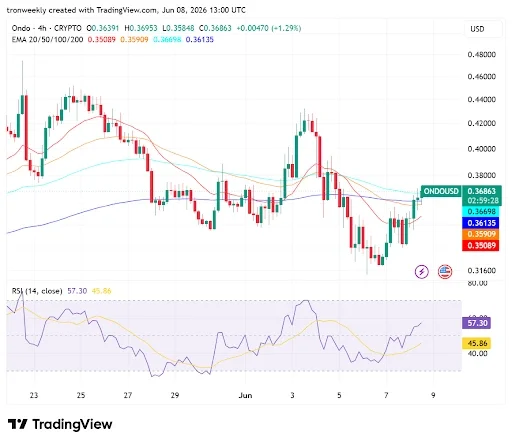Click the date label 7 on time axis
This screenshot has height=444, width=512.
[x=386, y=395]
